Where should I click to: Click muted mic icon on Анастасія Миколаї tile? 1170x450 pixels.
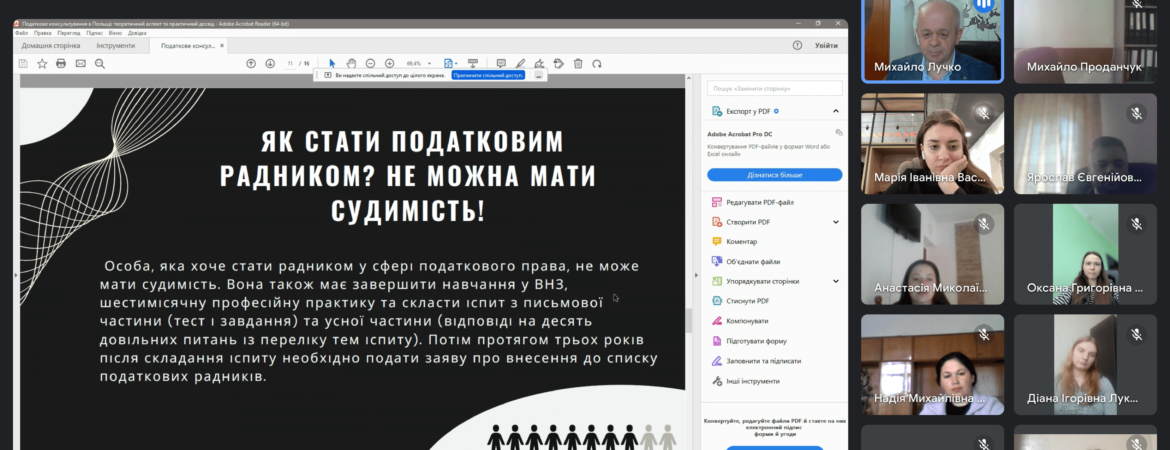(x=983, y=224)
